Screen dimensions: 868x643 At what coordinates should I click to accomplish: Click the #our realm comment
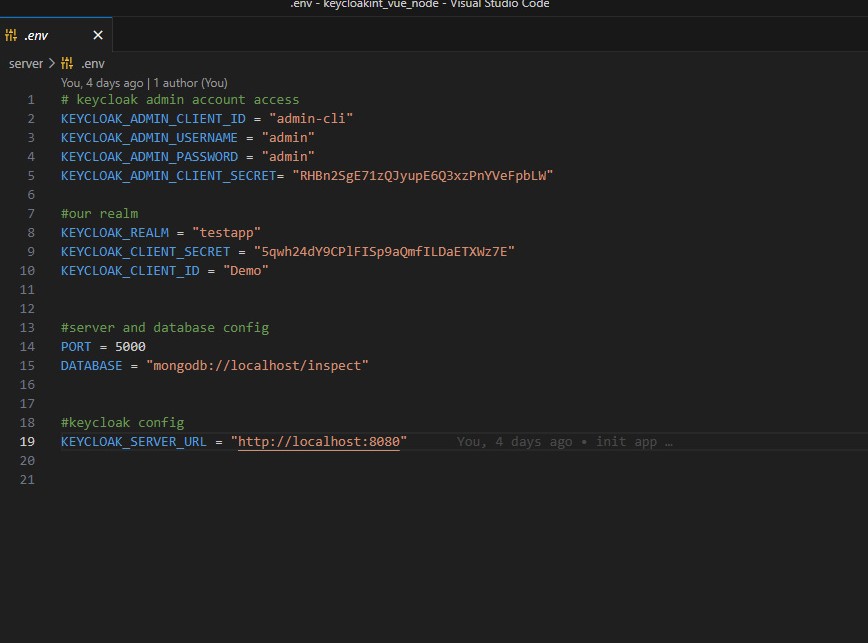tap(100, 214)
